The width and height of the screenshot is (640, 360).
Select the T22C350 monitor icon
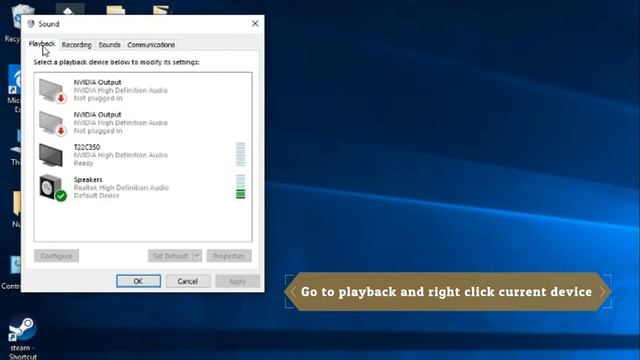pyautogui.click(x=51, y=155)
